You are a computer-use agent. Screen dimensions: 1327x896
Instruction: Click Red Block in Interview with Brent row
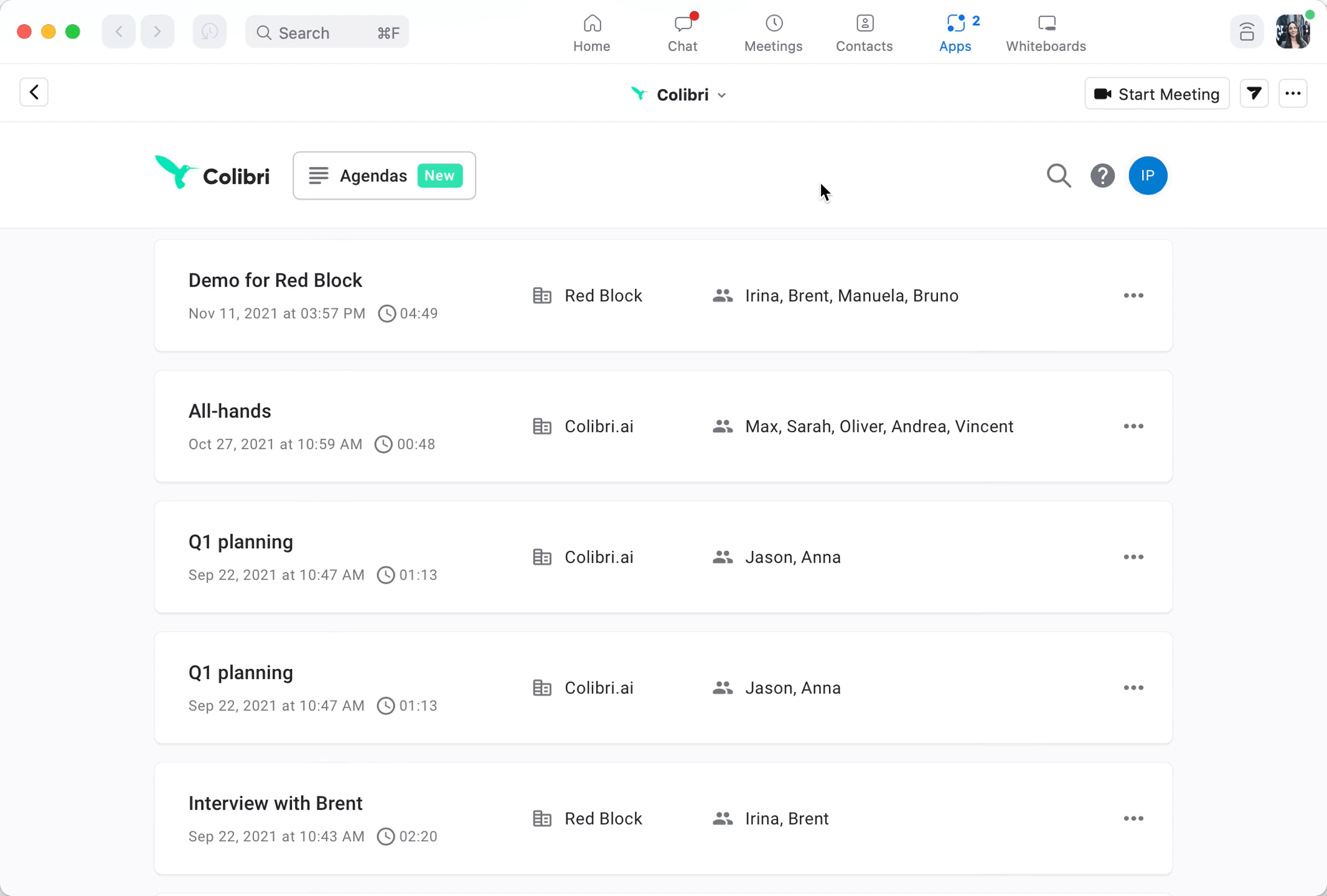tap(603, 818)
